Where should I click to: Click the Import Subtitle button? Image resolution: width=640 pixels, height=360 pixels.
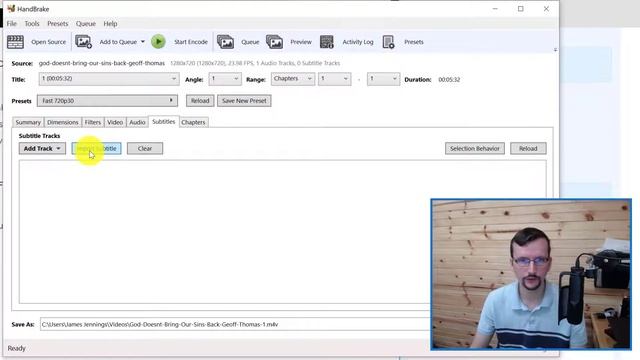pos(97,149)
